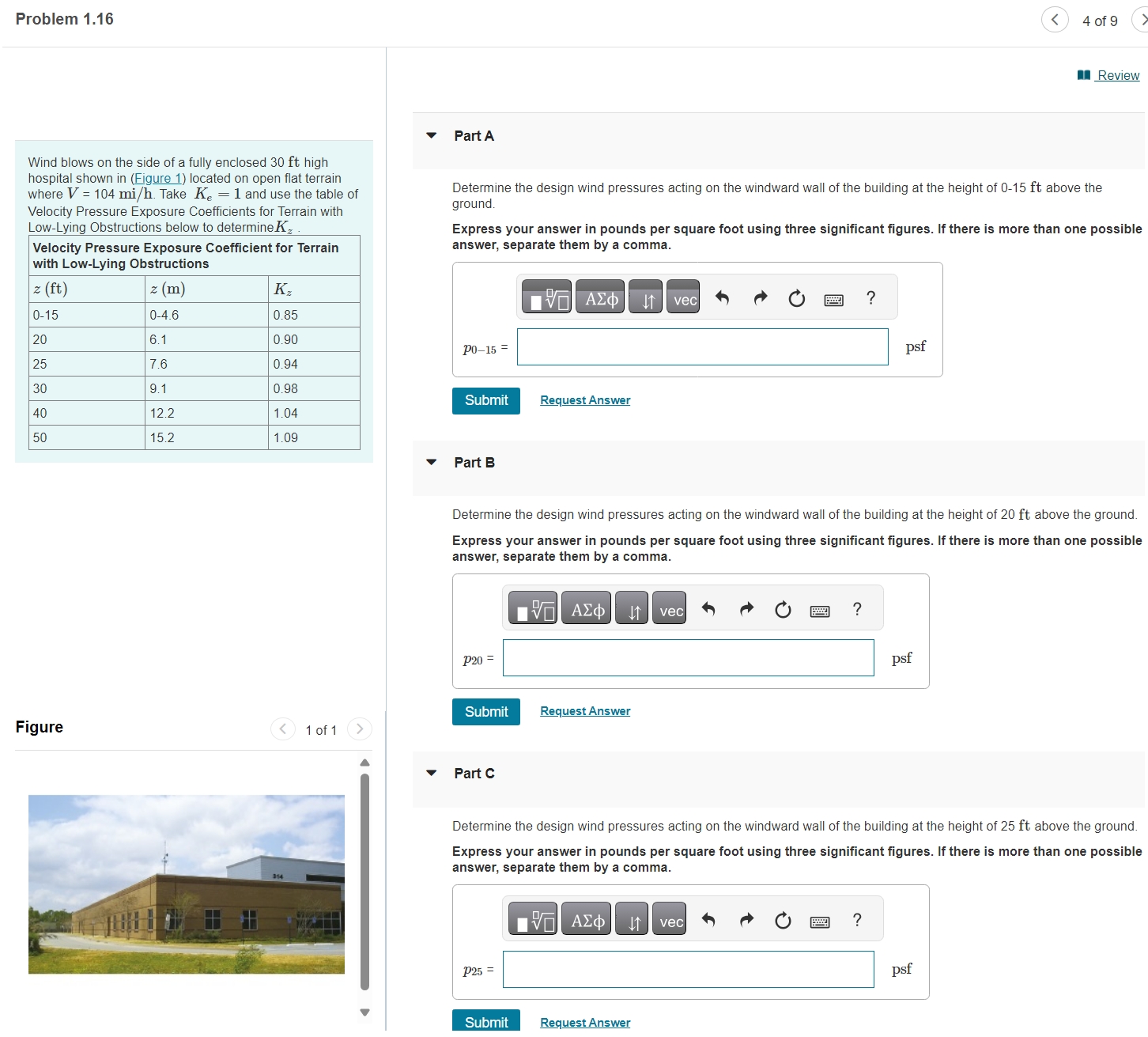The image size is (1148, 1037).
Task: Open Greek symbols menu in Part C toolbar
Action: (586, 919)
